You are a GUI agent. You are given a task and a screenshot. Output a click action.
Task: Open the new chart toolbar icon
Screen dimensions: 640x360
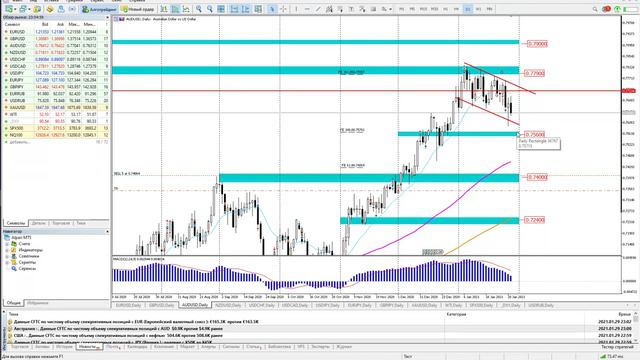point(10,9)
